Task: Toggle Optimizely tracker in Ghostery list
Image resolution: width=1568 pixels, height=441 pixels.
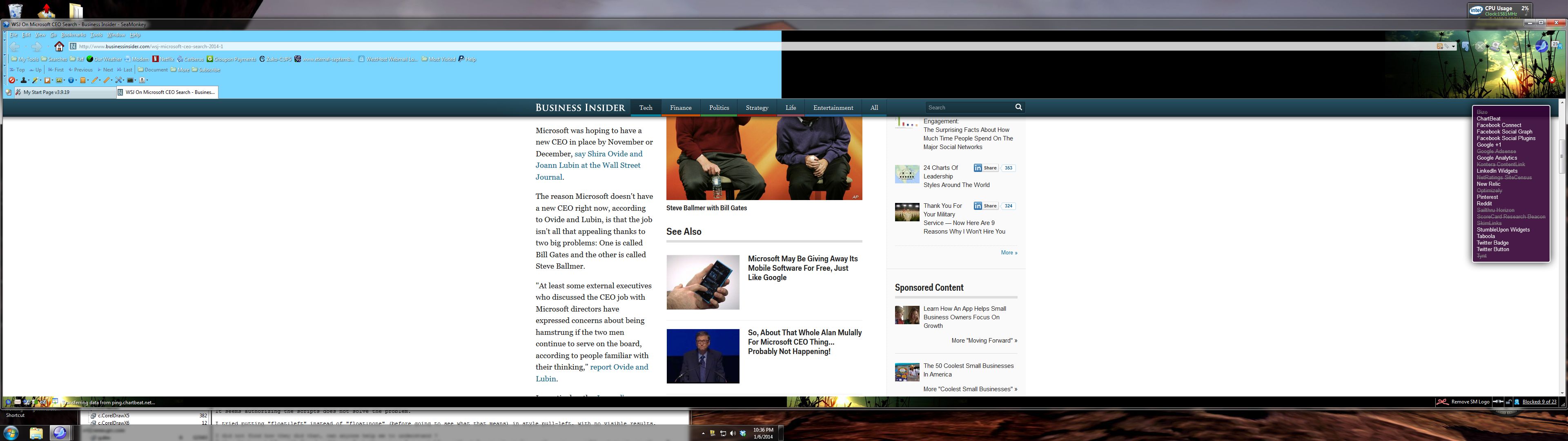Action: tap(1490, 191)
